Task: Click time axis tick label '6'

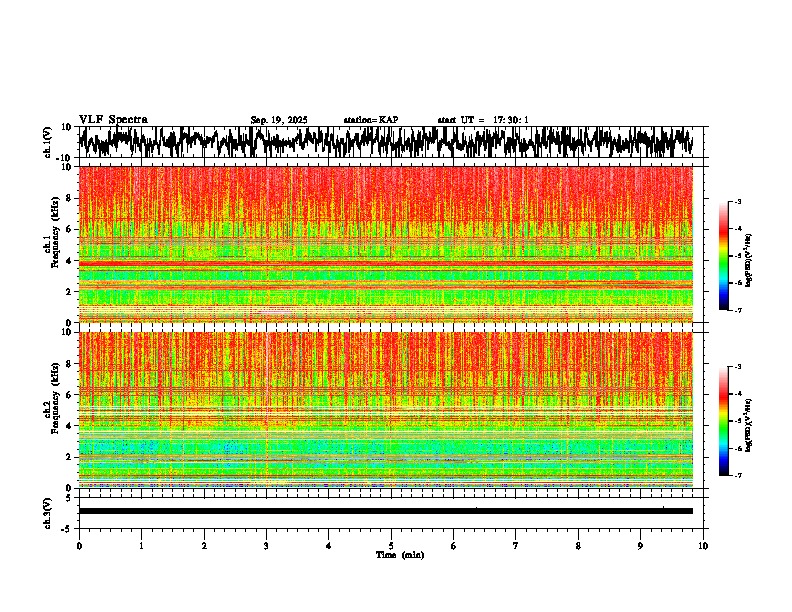Action: [x=454, y=546]
